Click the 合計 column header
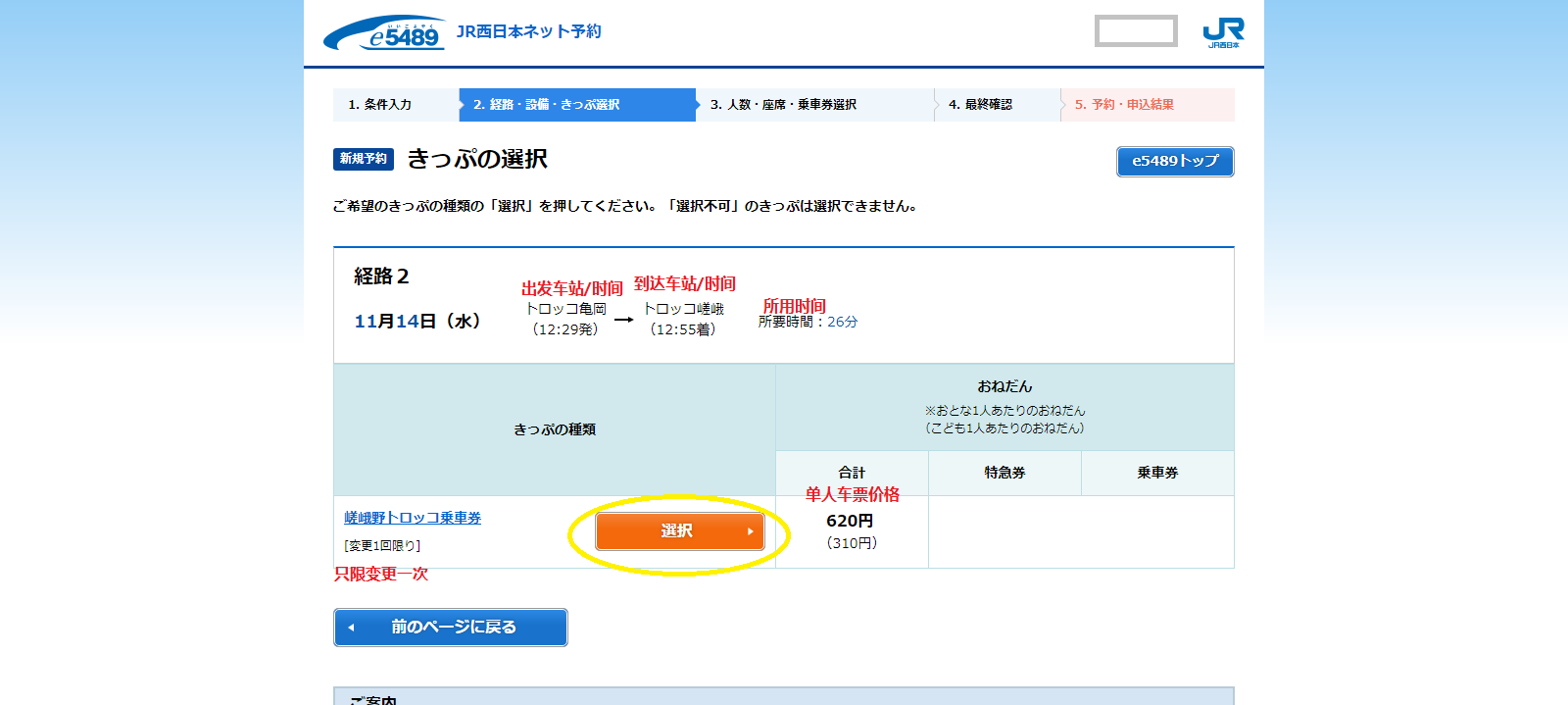The width and height of the screenshot is (1568, 705). [852, 473]
